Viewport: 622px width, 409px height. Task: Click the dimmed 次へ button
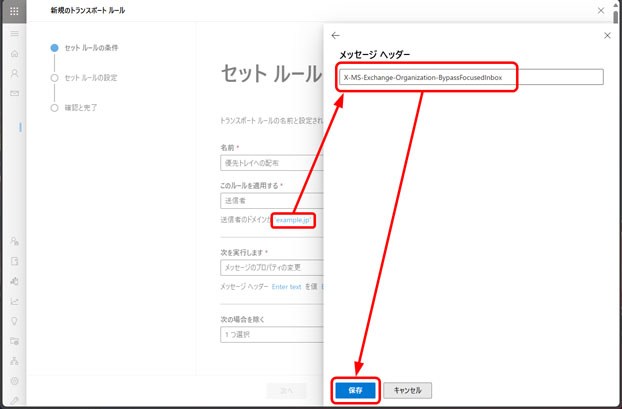point(286,391)
